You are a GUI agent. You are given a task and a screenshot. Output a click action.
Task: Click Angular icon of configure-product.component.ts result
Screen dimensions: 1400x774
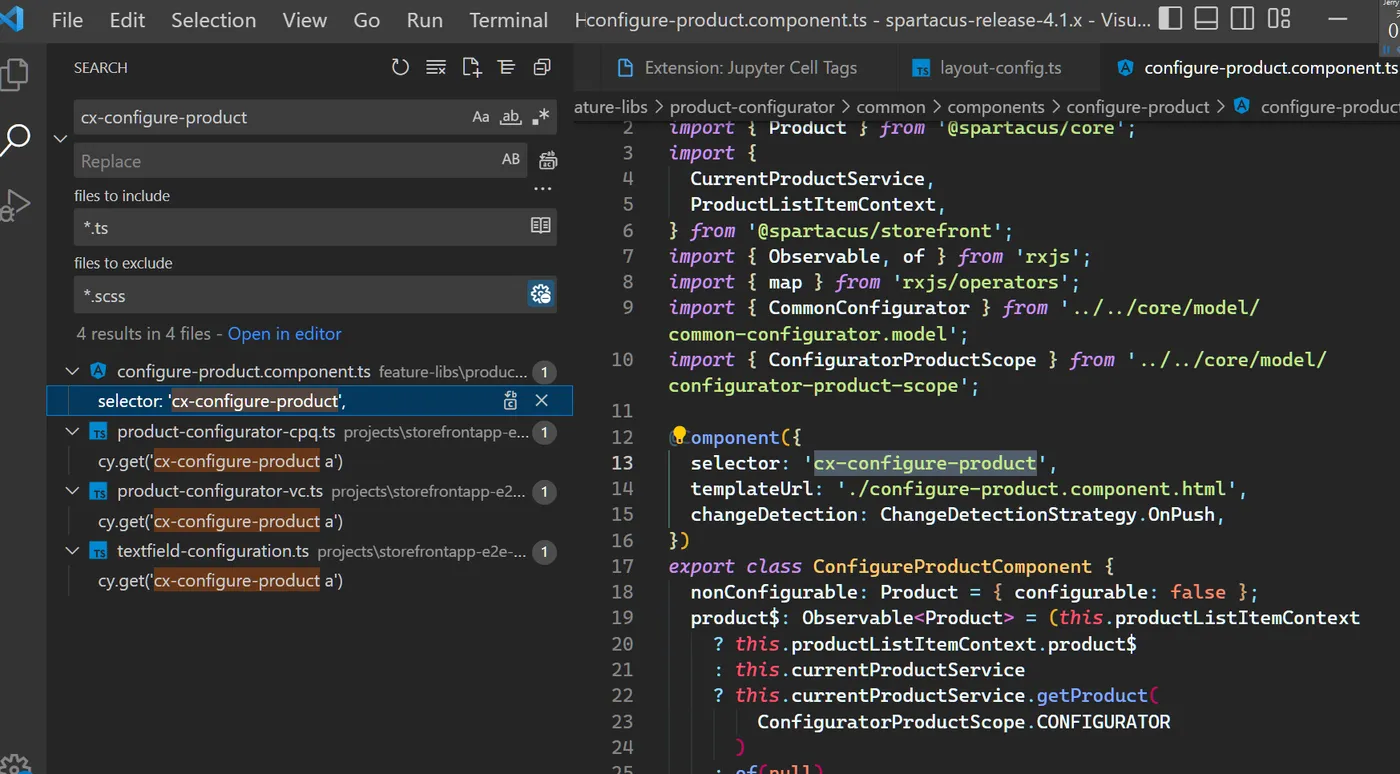98,372
